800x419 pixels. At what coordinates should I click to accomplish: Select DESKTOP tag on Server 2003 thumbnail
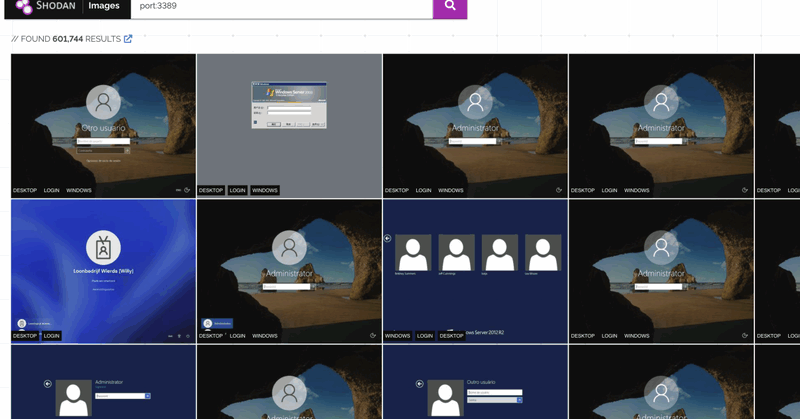[x=211, y=190]
